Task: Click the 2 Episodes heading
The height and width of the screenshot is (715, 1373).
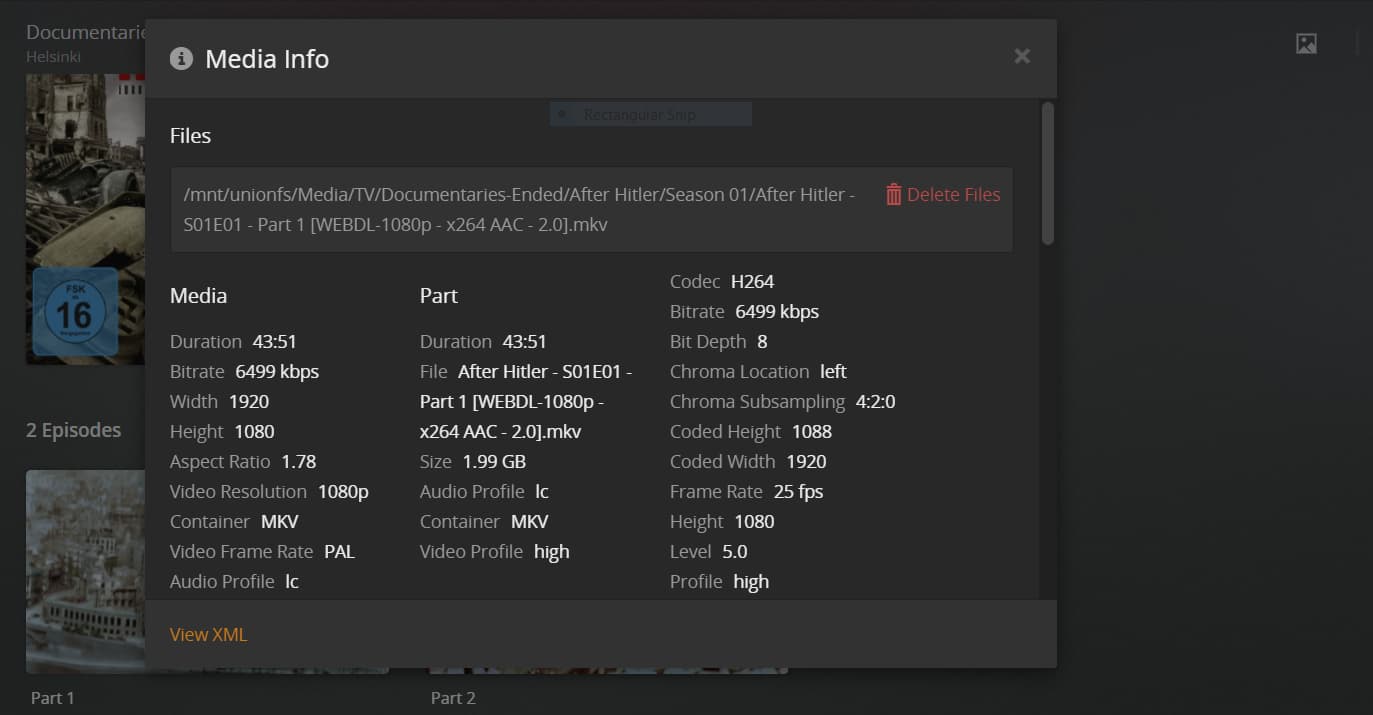Action: click(73, 430)
